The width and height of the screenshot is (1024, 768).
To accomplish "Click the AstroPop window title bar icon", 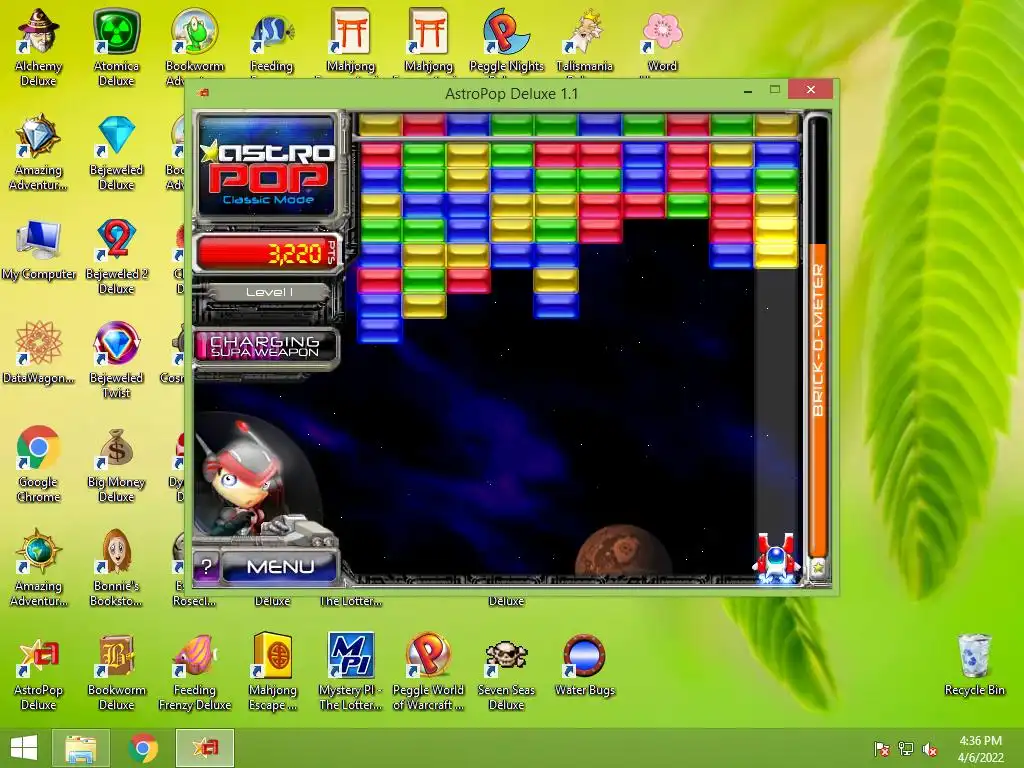I will 203,93.
